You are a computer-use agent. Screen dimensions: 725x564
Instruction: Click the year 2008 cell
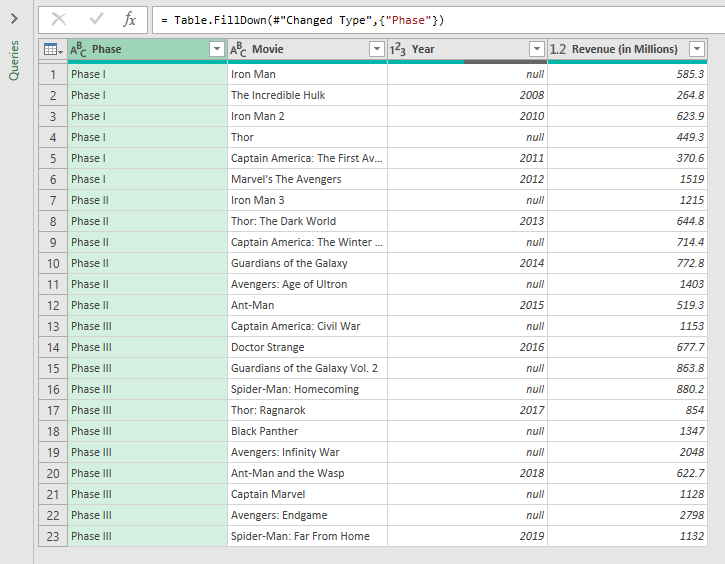(467, 95)
